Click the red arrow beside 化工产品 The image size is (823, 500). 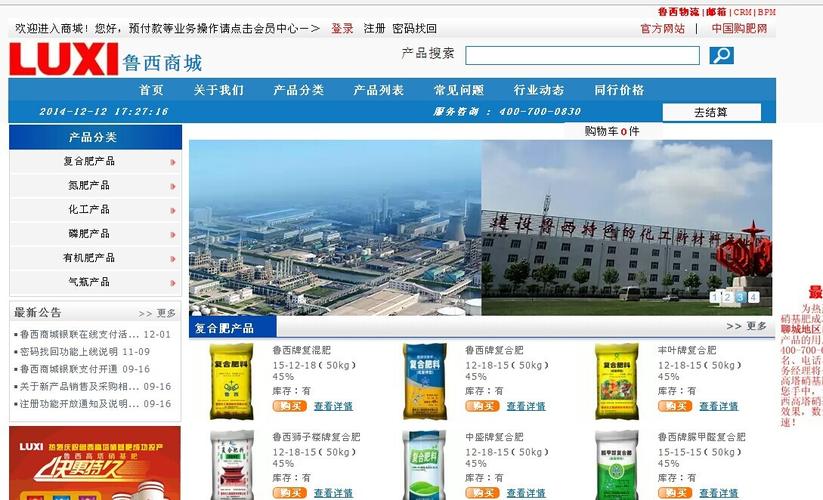point(173,210)
